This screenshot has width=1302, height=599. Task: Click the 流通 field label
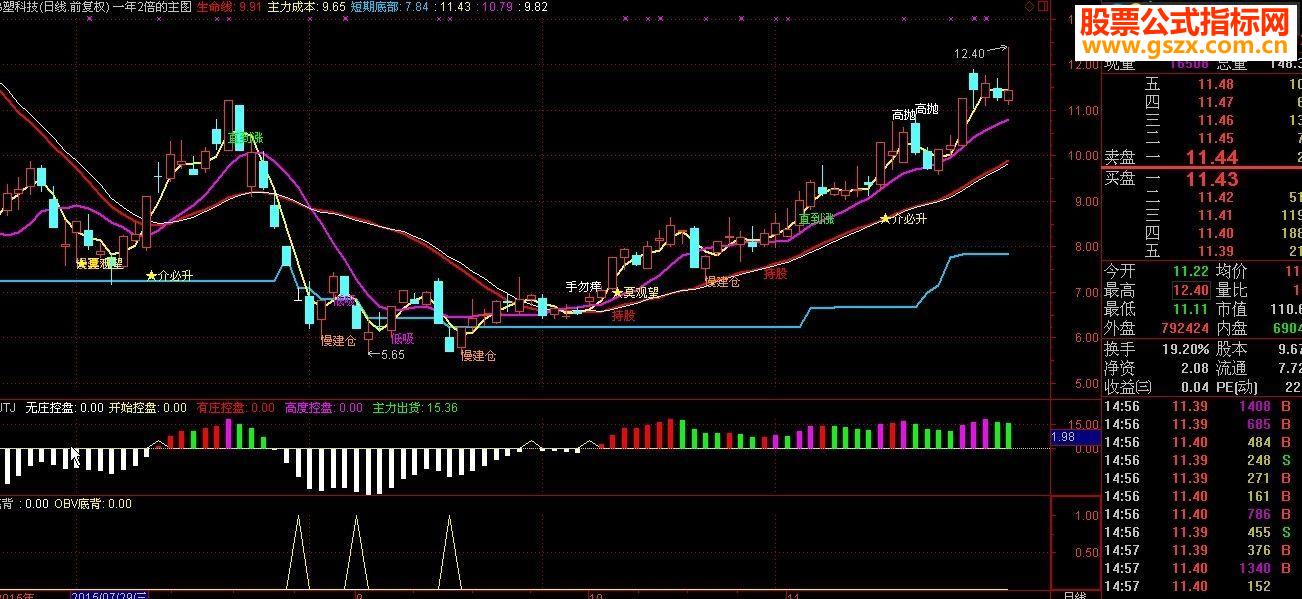click(x=1233, y=368)
